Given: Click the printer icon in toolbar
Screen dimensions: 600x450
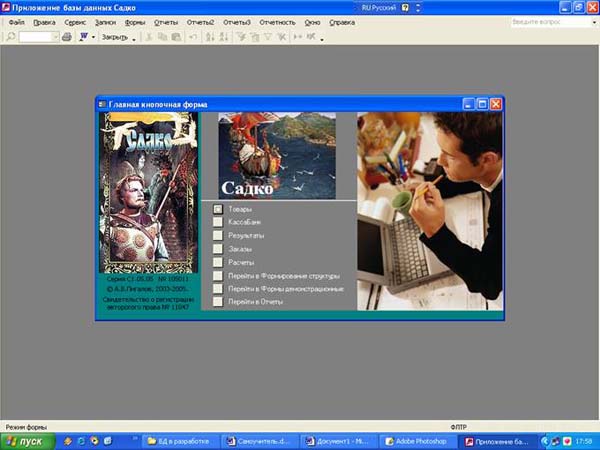Looking at the screenshot, I should tap(67, 37).
